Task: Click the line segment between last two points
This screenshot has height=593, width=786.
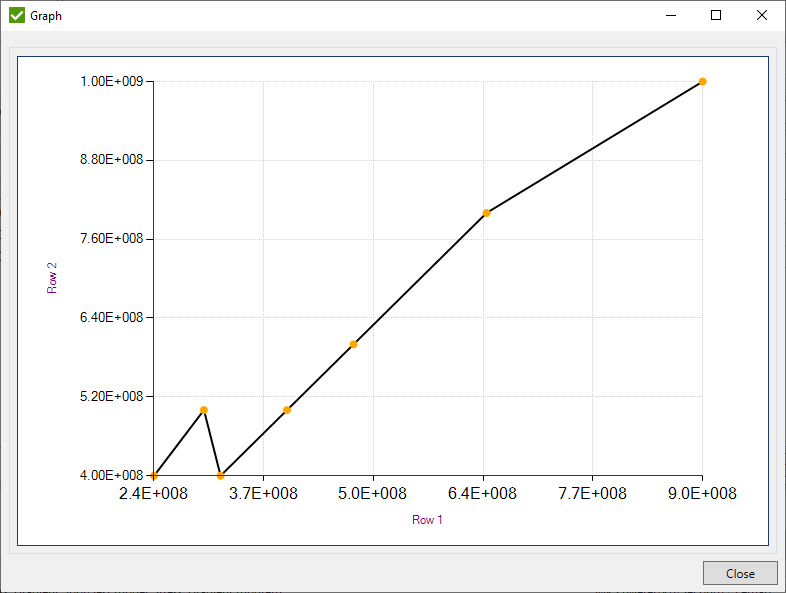Action: tap(595, 147)
